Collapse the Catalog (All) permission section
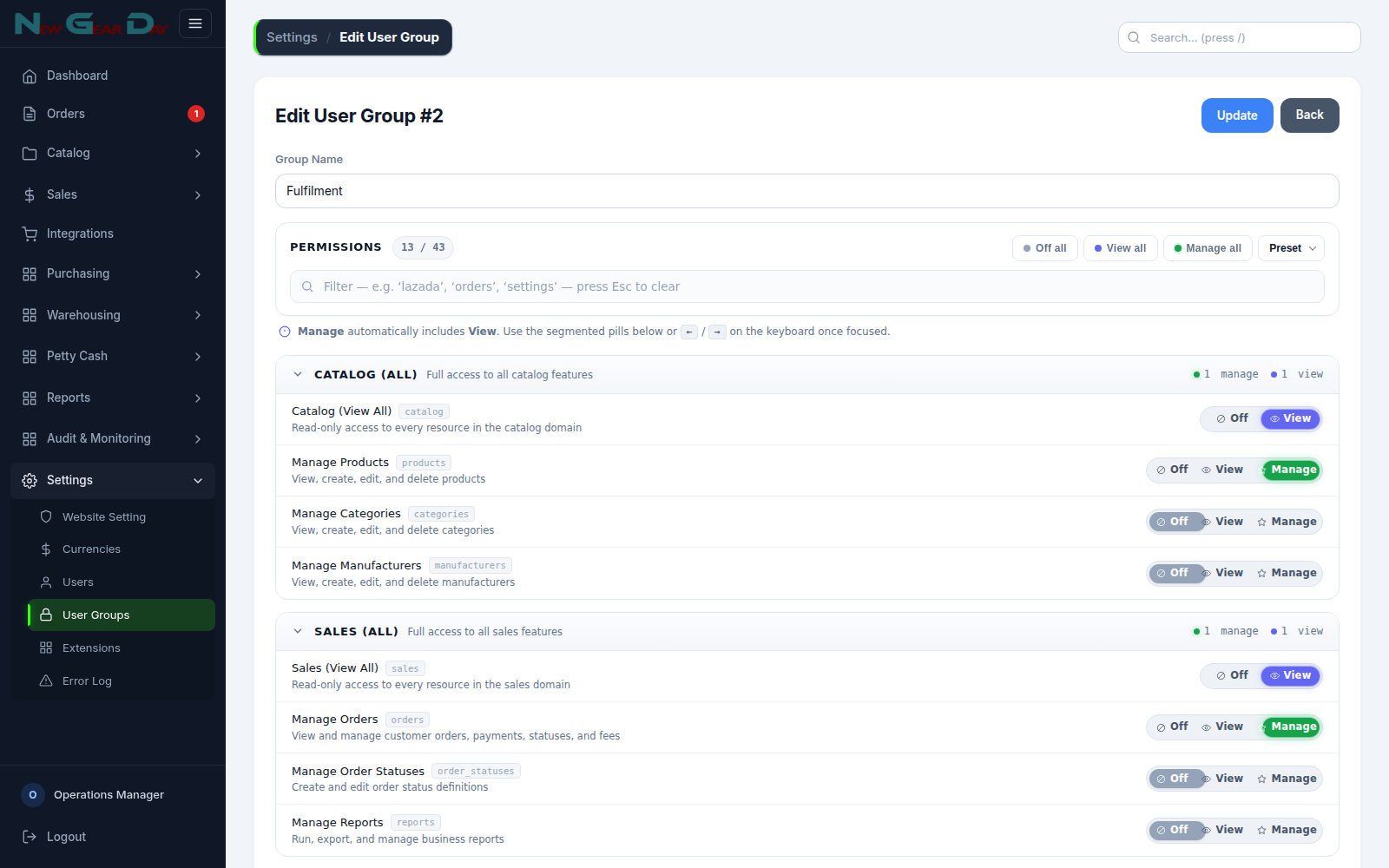1389x868 pixels. 298,374
